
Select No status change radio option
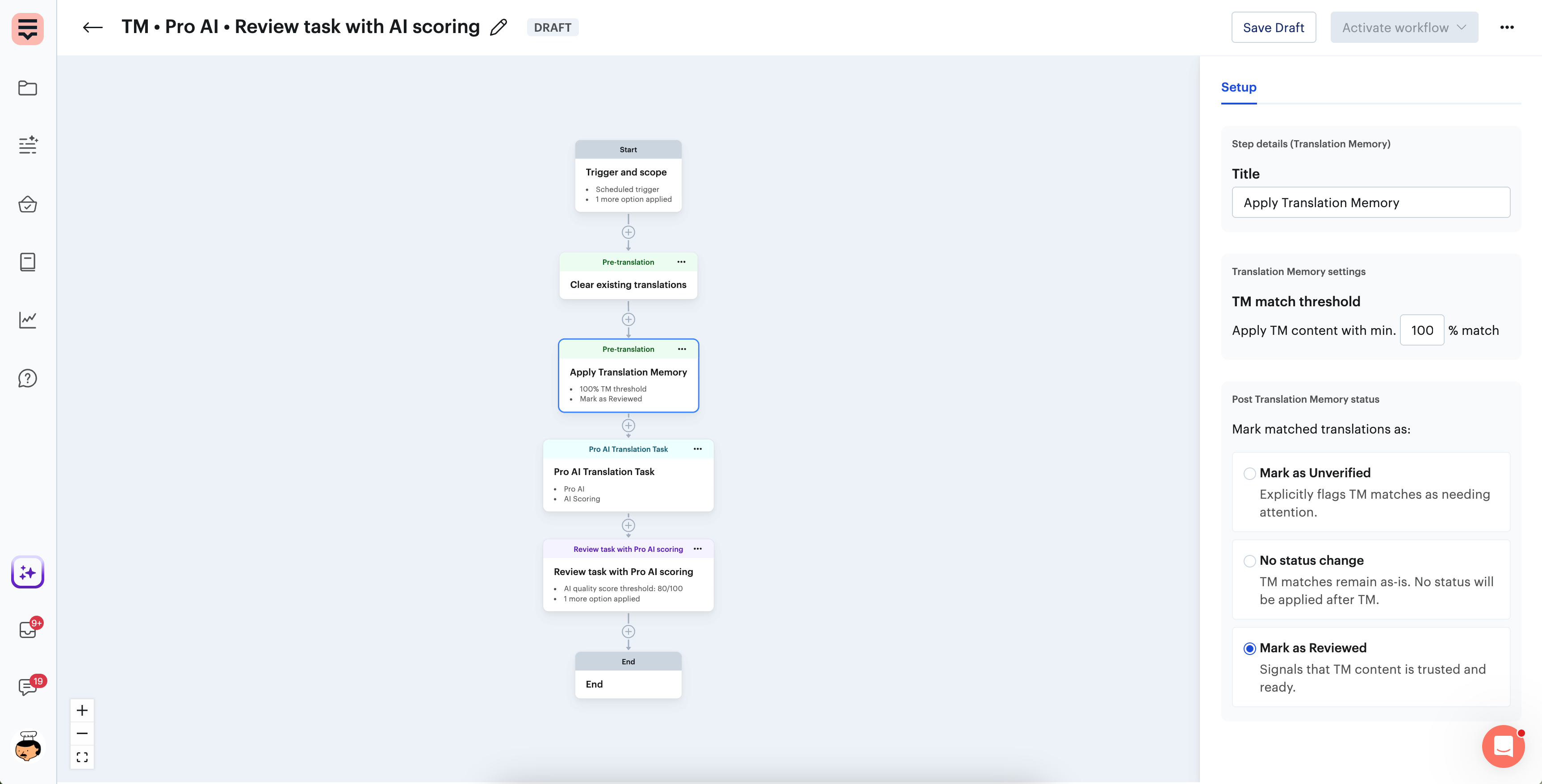pyautogui.click(x=1249, y=561)
